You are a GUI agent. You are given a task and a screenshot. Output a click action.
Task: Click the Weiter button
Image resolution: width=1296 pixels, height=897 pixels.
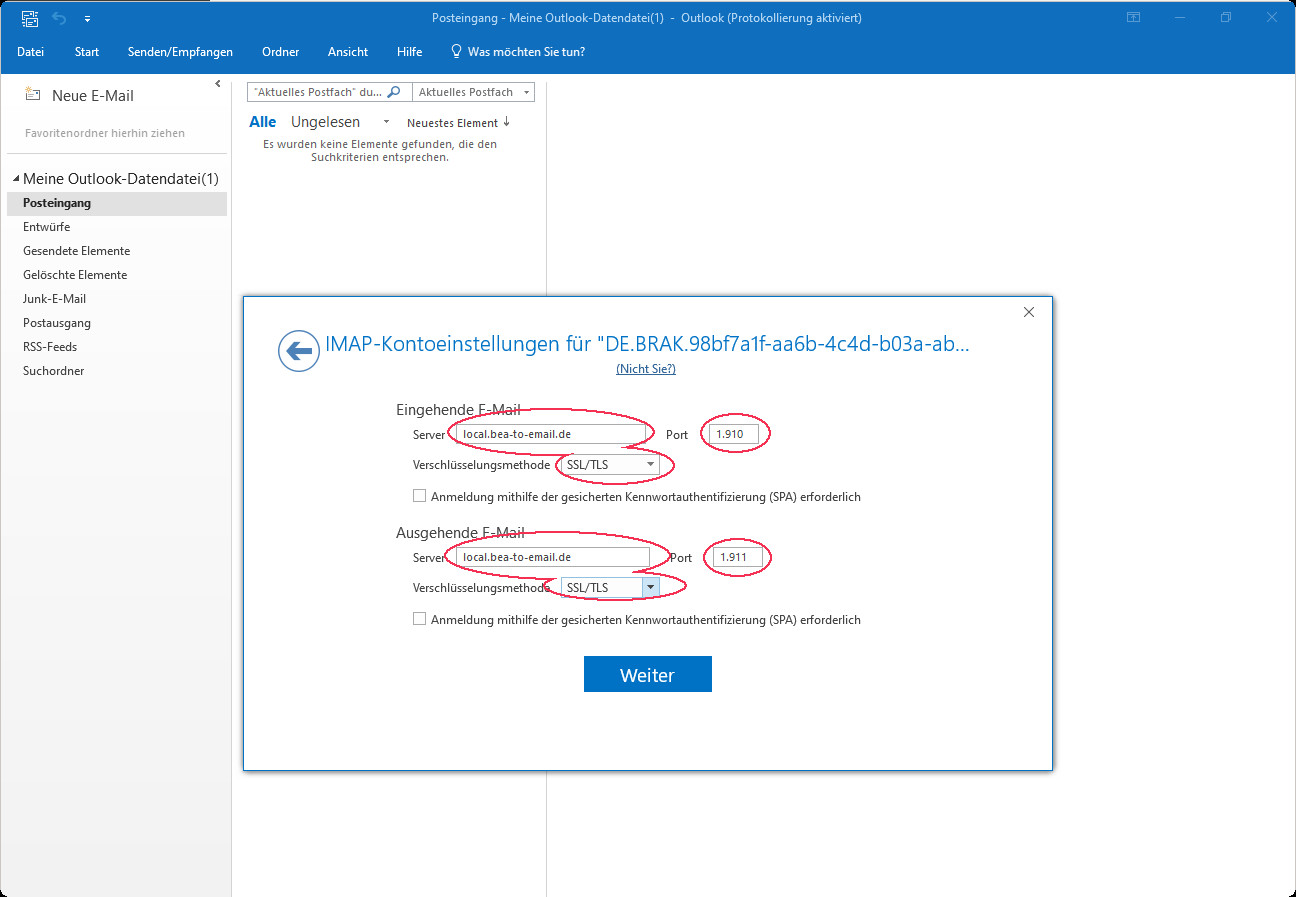point(648,674)
